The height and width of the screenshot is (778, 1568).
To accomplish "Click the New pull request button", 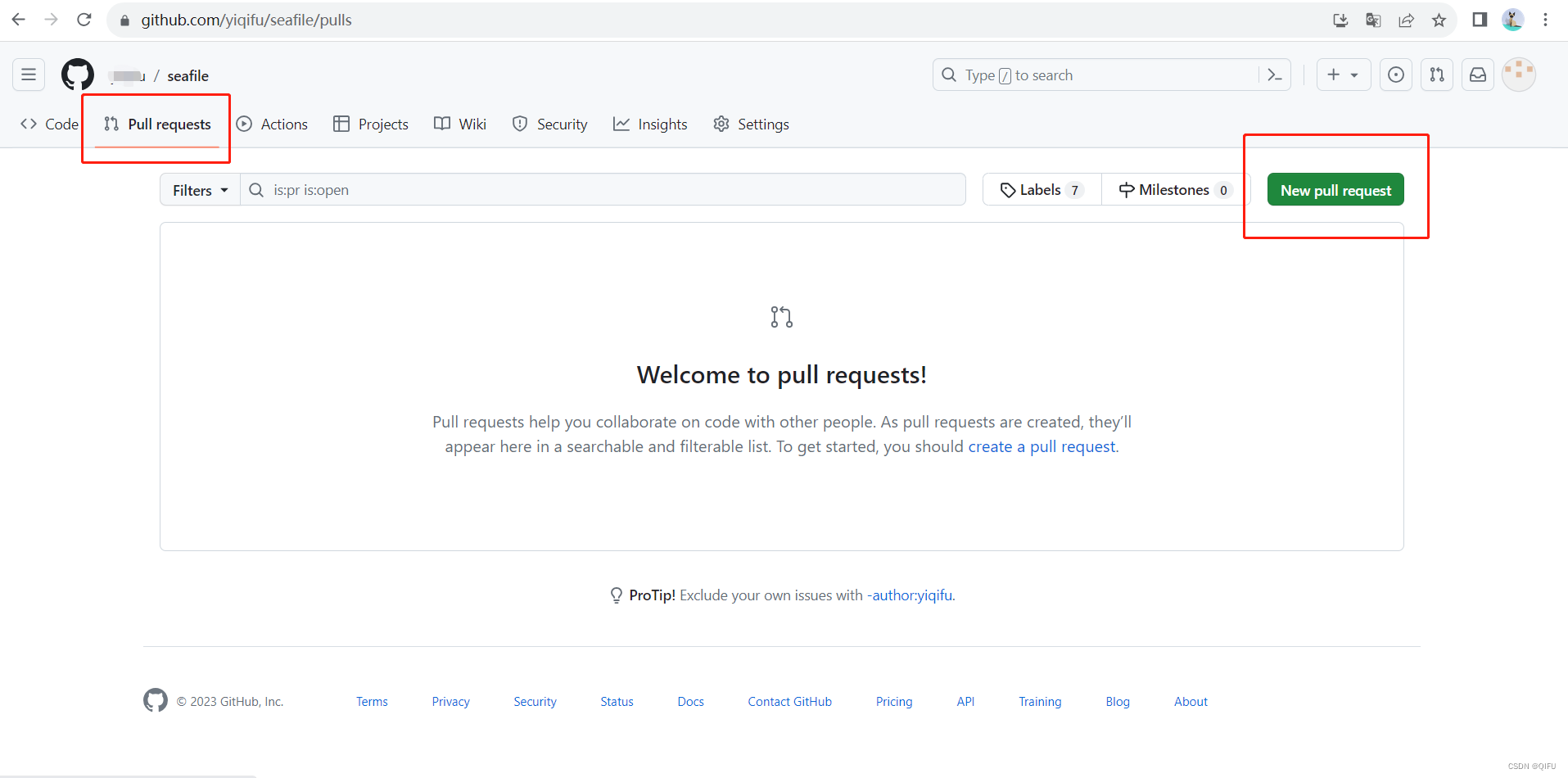I will (1335, 189).
